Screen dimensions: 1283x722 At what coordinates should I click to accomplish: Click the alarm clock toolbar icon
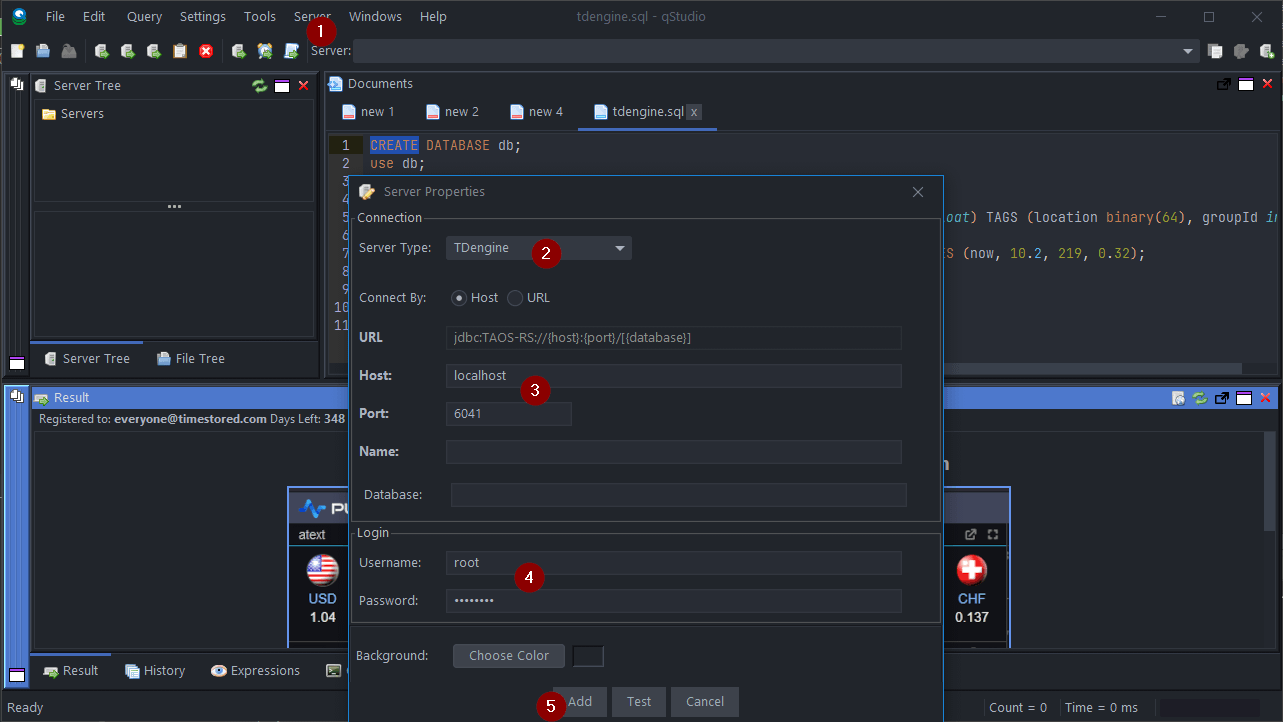pyautogui.click(x=264, y=51)
